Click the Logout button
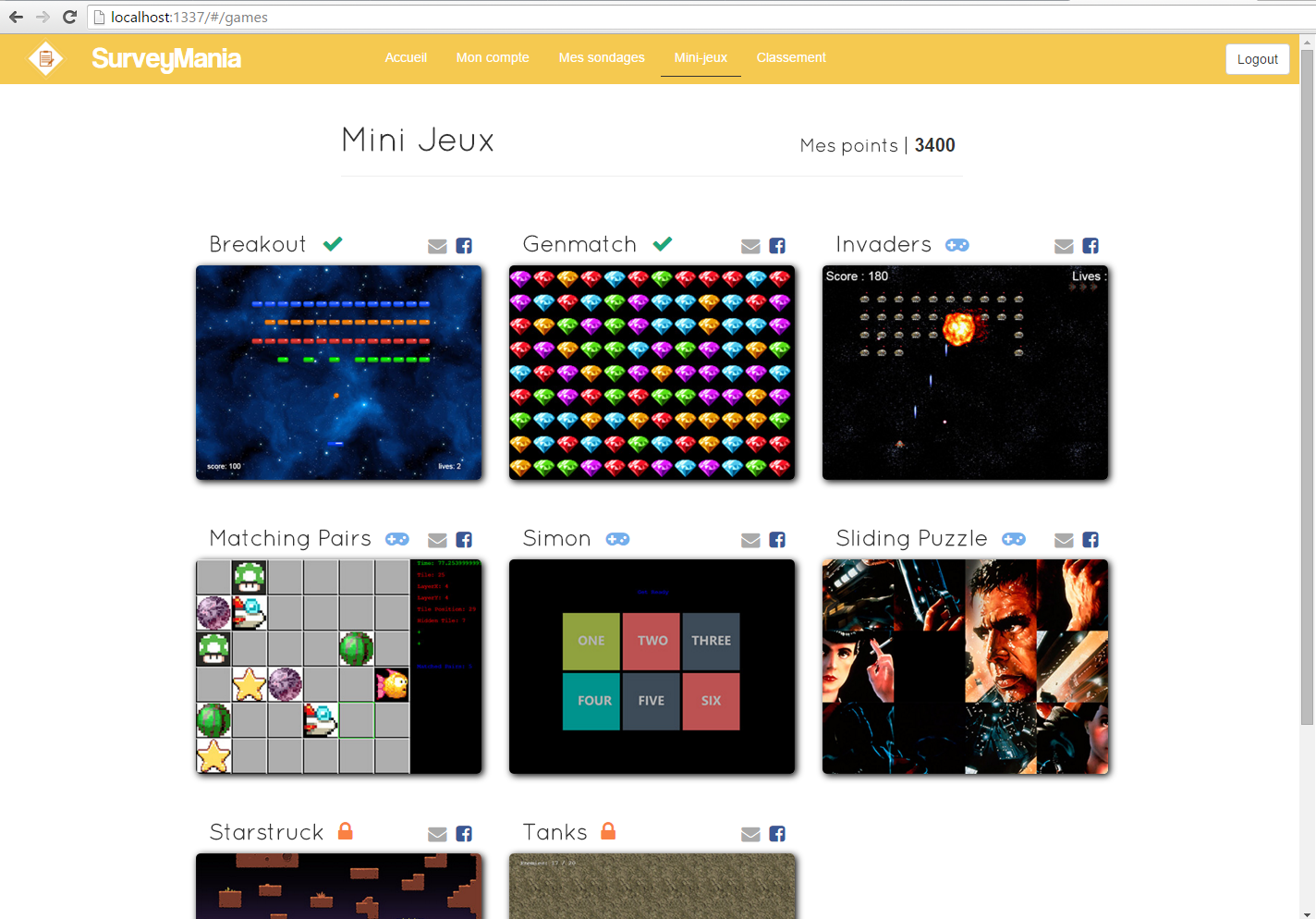 [x=1257, y=59]
